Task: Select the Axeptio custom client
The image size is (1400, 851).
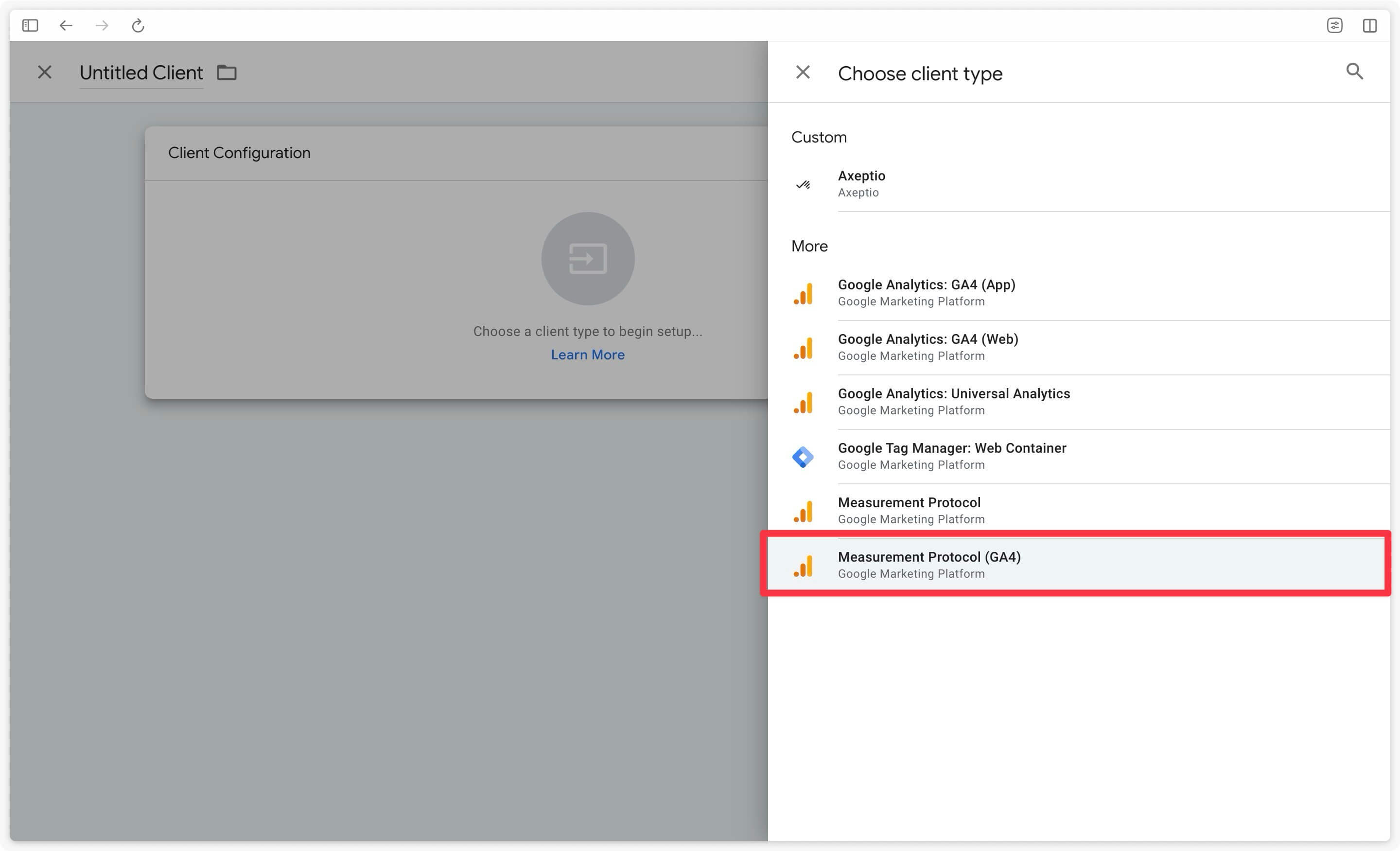Action: 1078,184
